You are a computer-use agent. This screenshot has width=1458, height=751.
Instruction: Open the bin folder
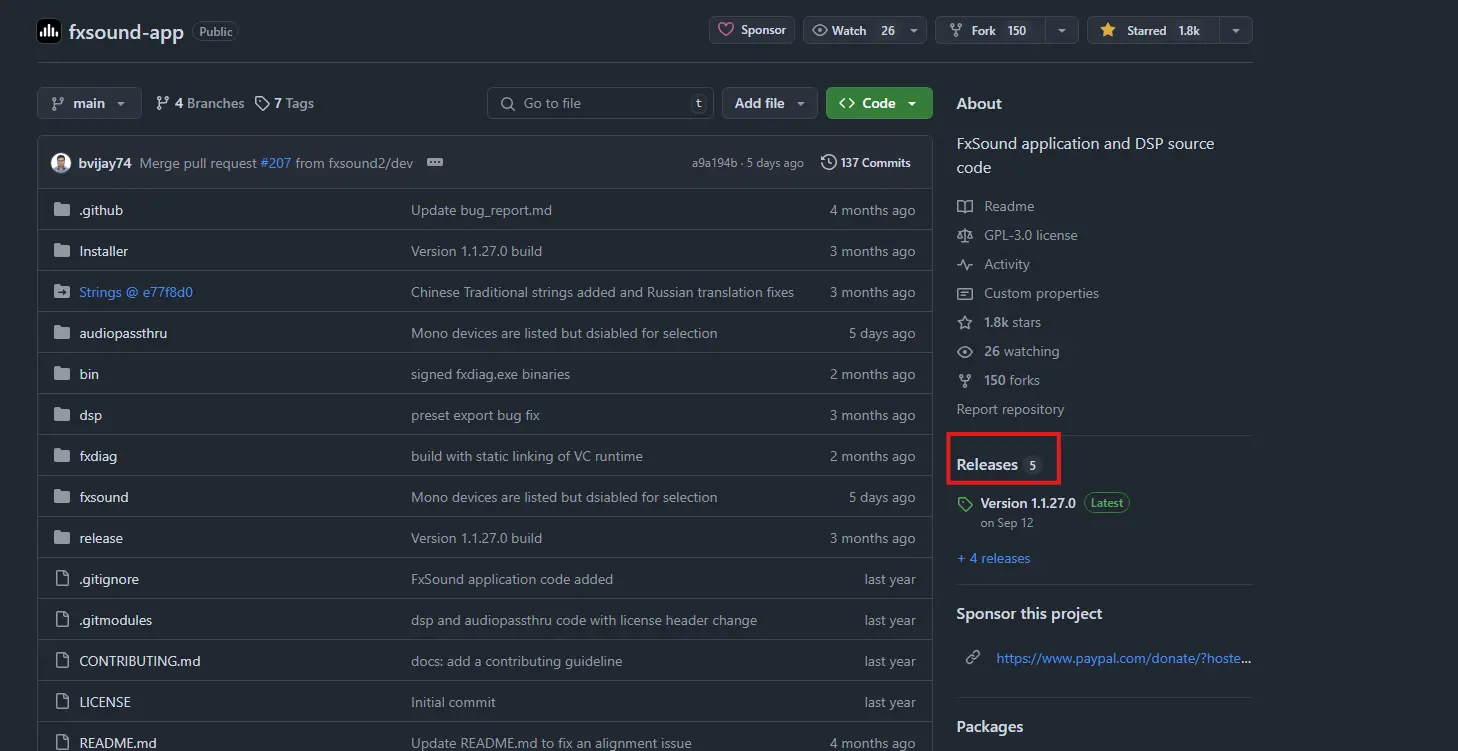tap(89, 374)
